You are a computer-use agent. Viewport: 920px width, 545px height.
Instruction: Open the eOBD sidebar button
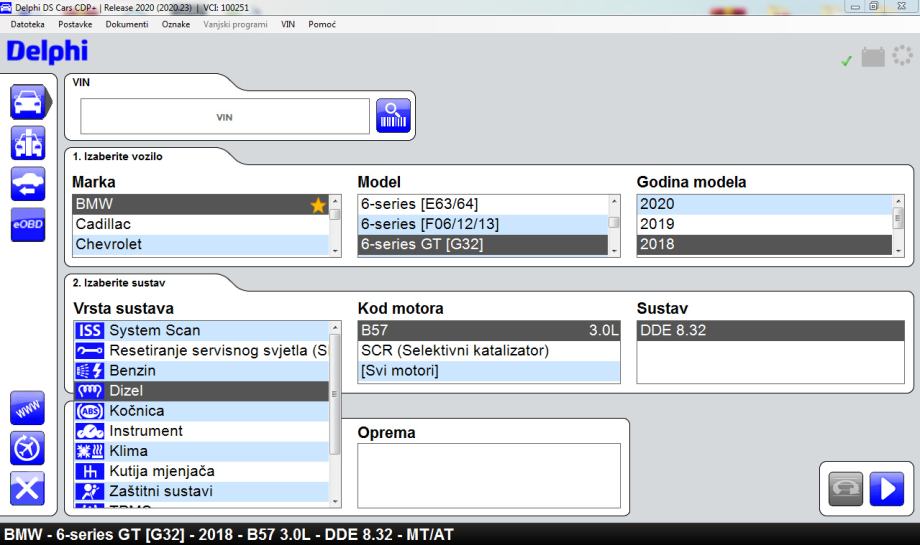pos(28,224)
